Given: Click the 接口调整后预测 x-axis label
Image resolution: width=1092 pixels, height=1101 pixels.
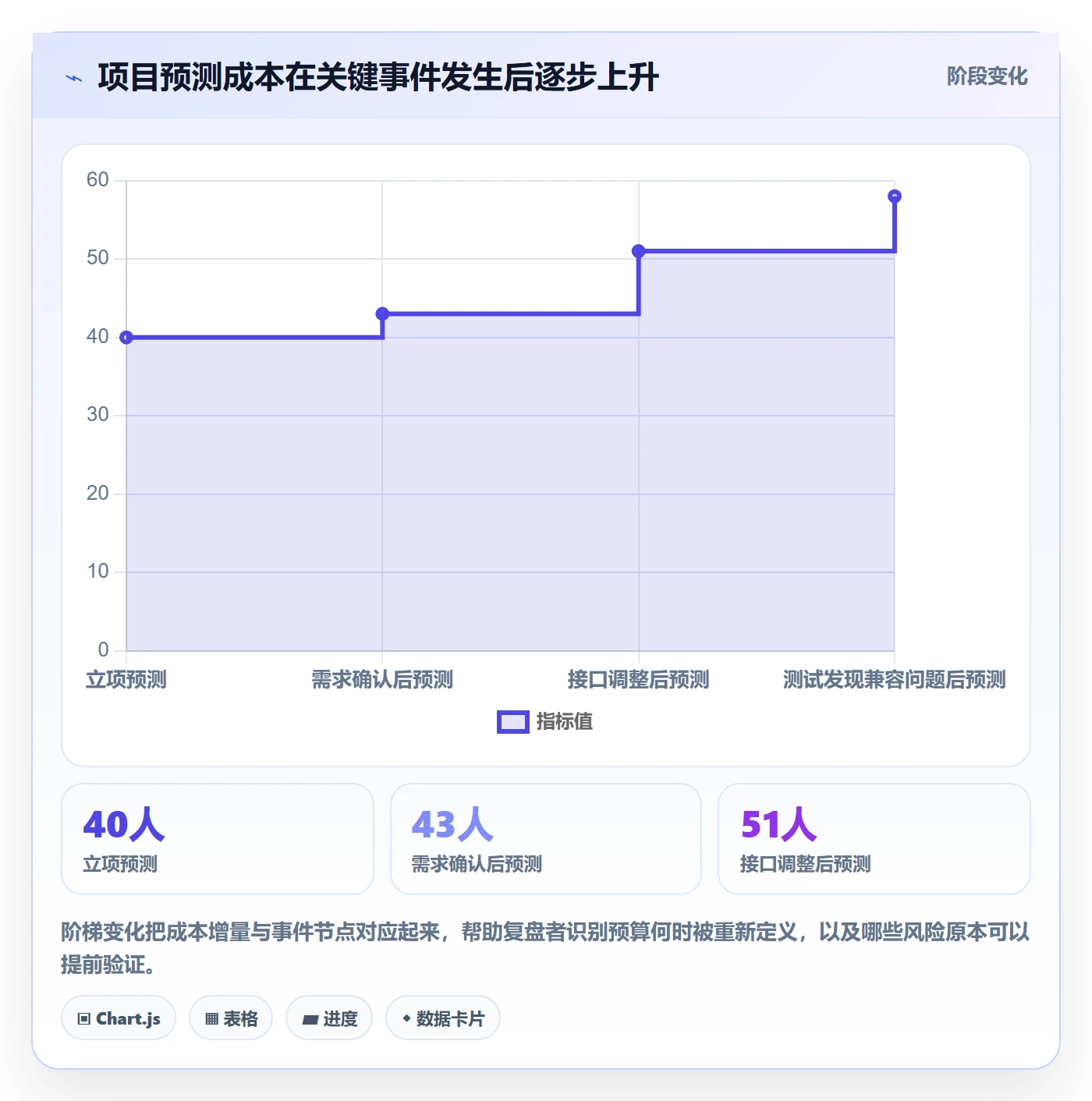Looking at the screenshot, I should point(638,680).
